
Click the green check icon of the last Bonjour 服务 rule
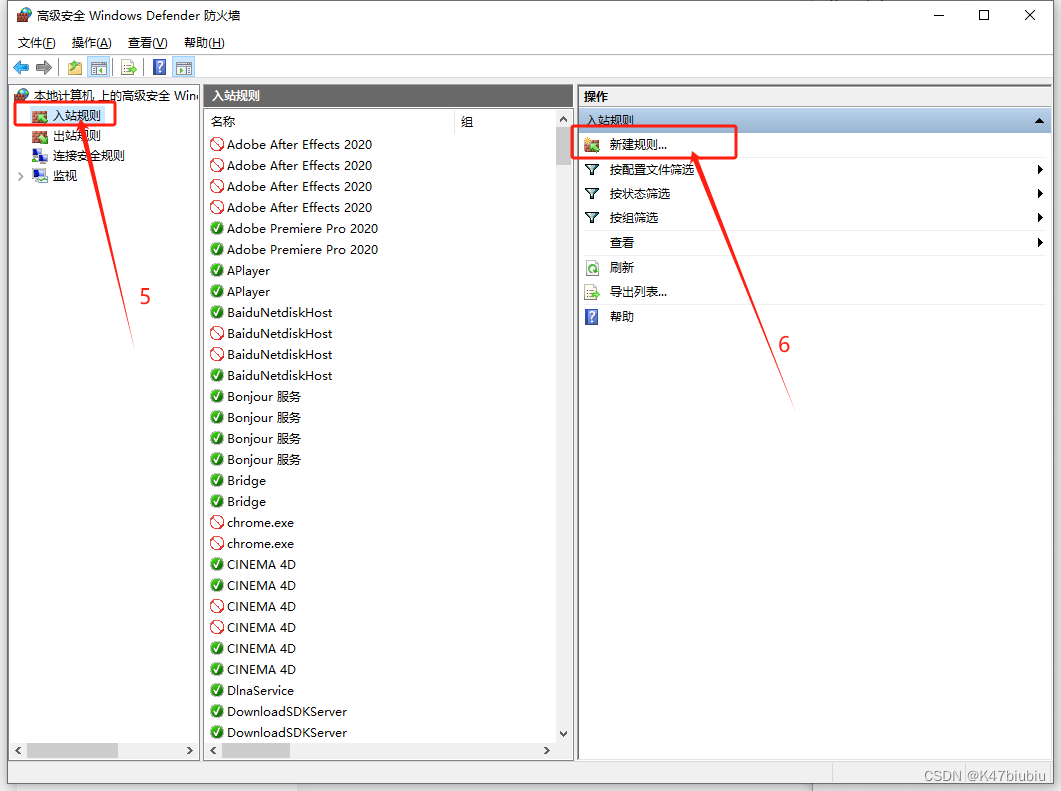pos(217,459)
